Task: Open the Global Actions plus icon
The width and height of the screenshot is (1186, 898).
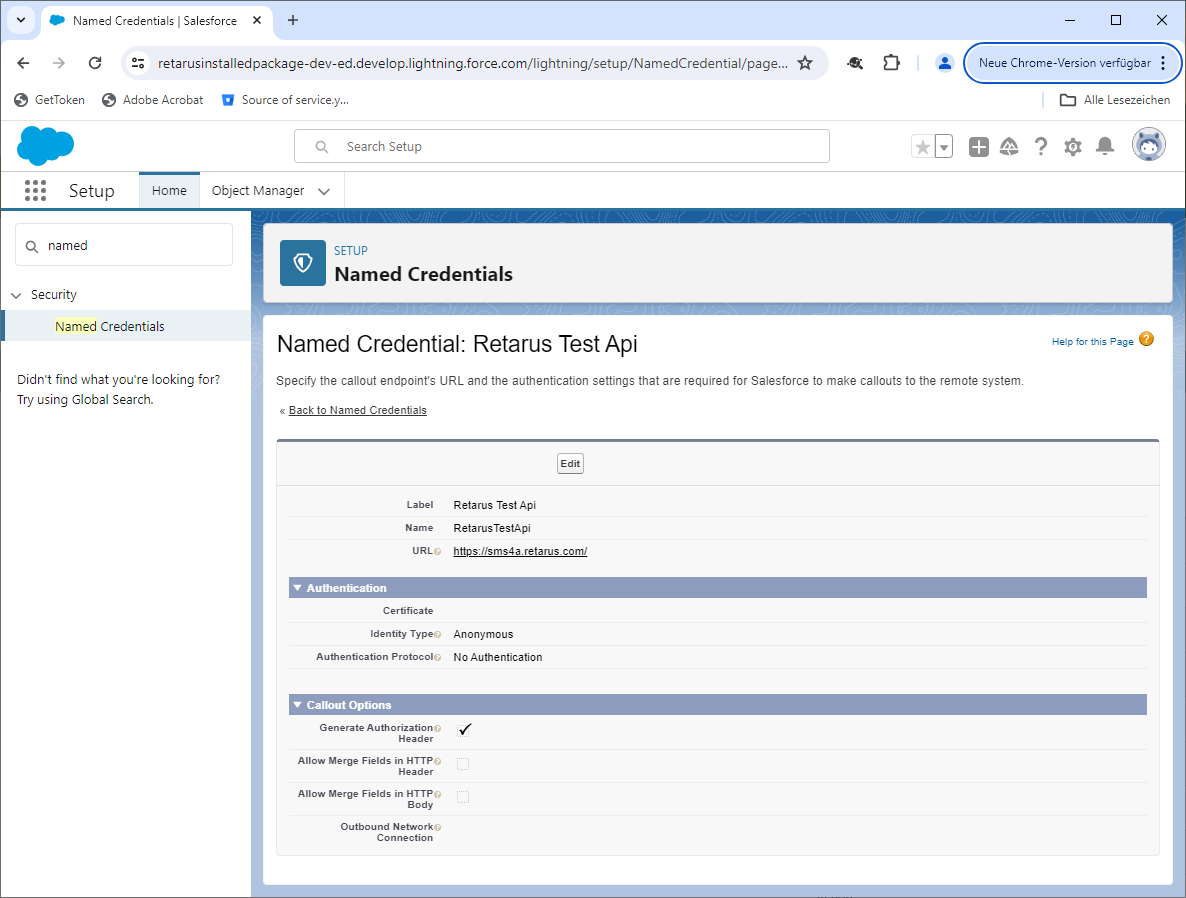Action: click(x=979, y=147)
